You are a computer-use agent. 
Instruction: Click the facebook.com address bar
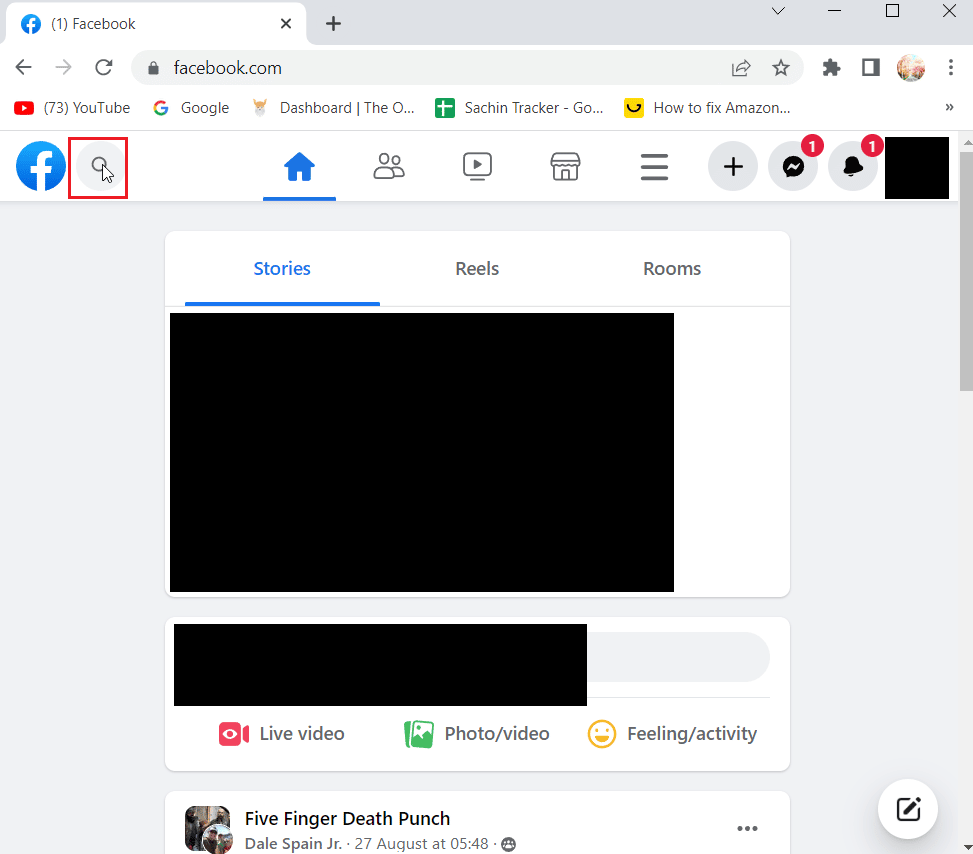coord(467,68)
